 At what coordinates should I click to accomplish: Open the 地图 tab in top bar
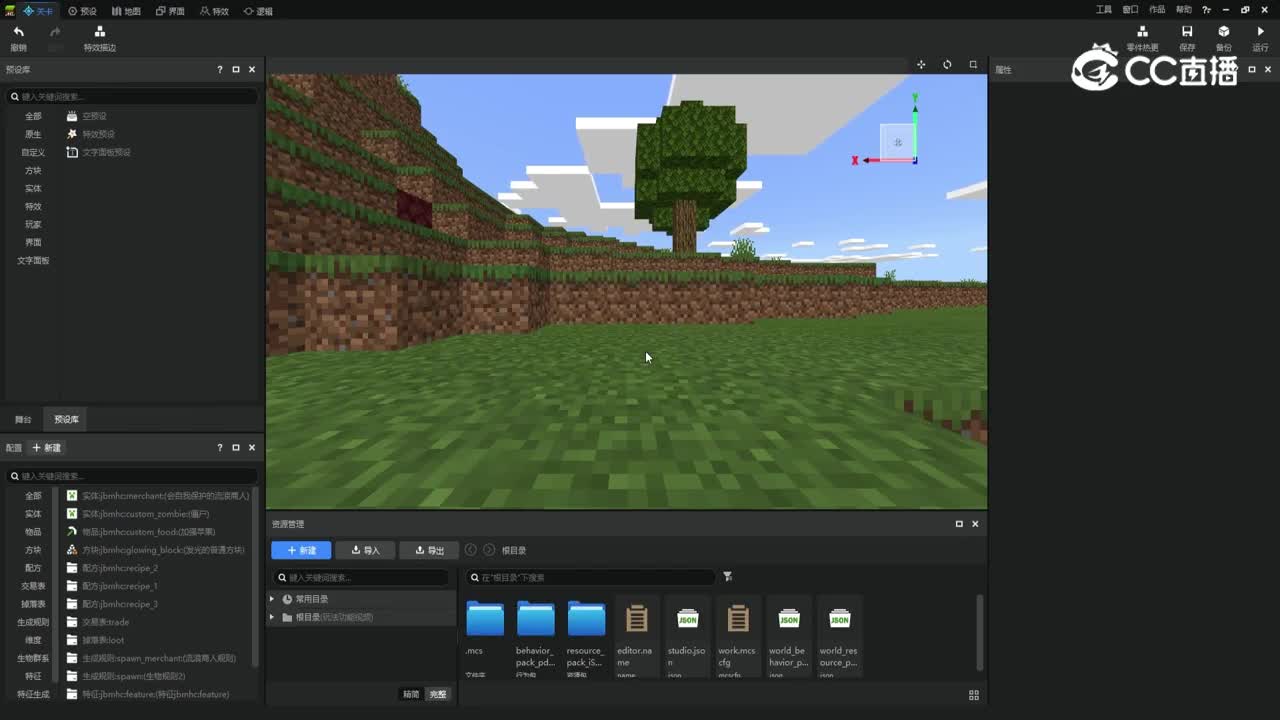126,11
